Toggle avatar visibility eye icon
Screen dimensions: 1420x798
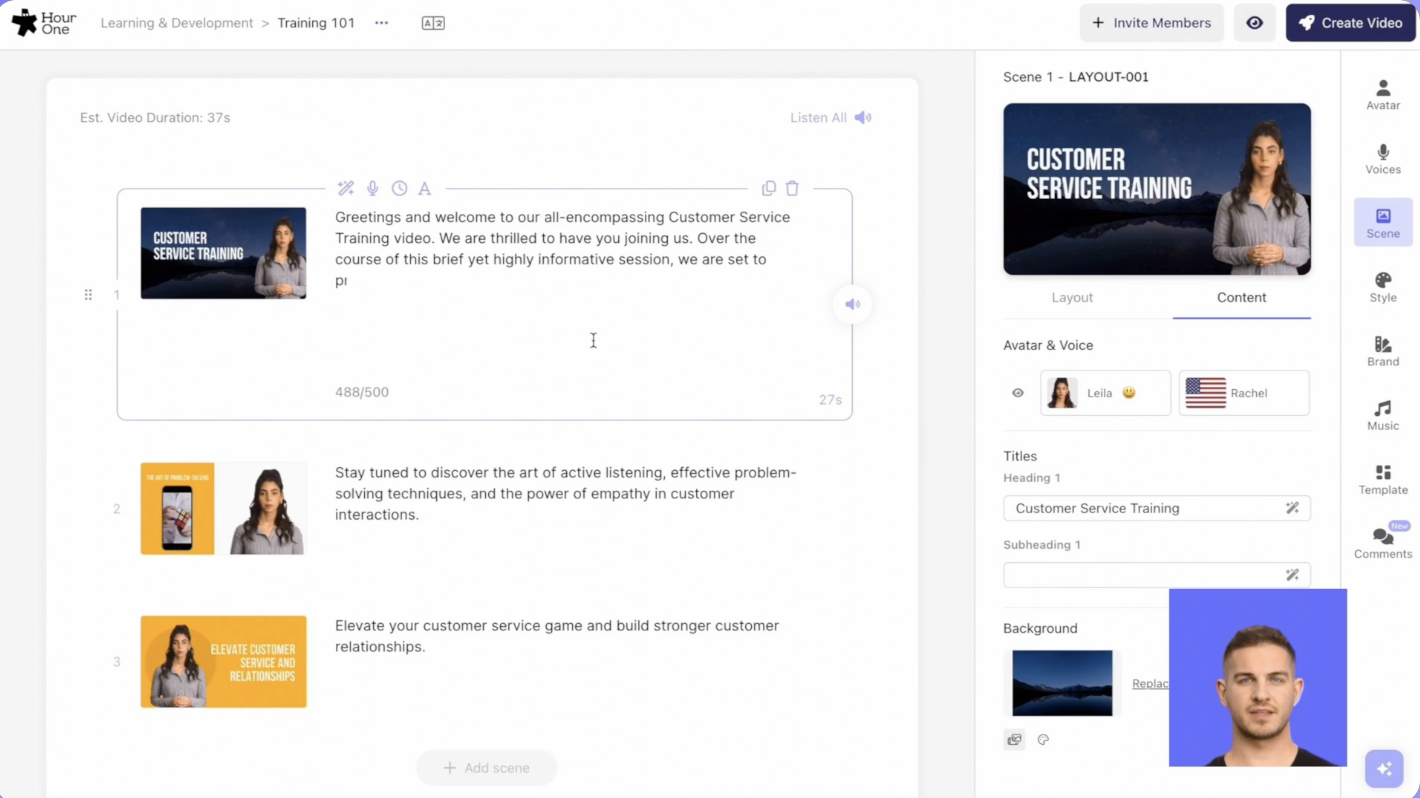coord(1018,393)
